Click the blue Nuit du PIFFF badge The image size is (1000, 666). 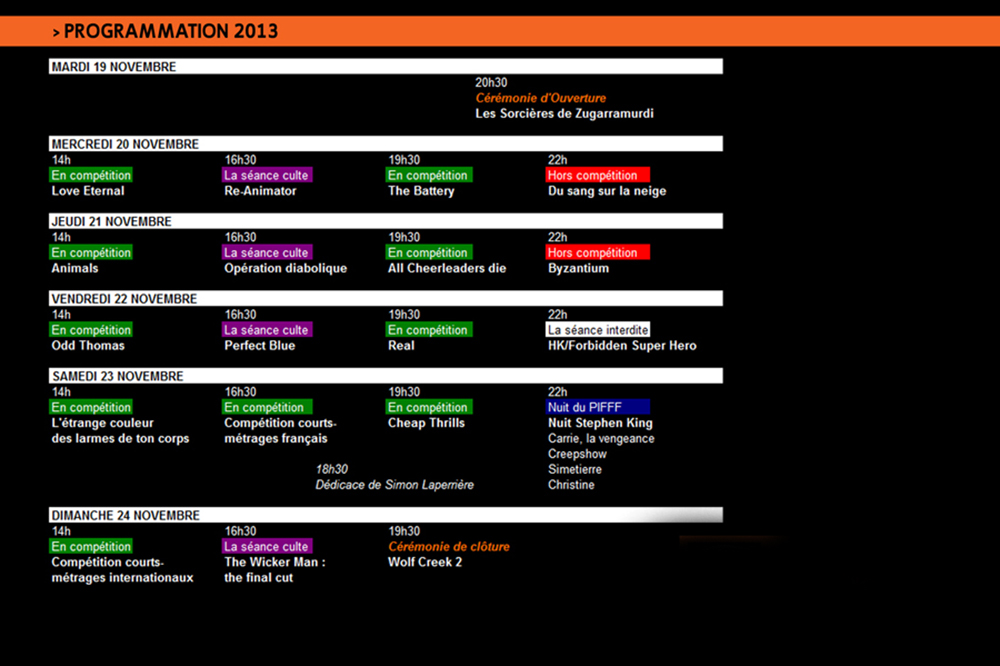597,407
